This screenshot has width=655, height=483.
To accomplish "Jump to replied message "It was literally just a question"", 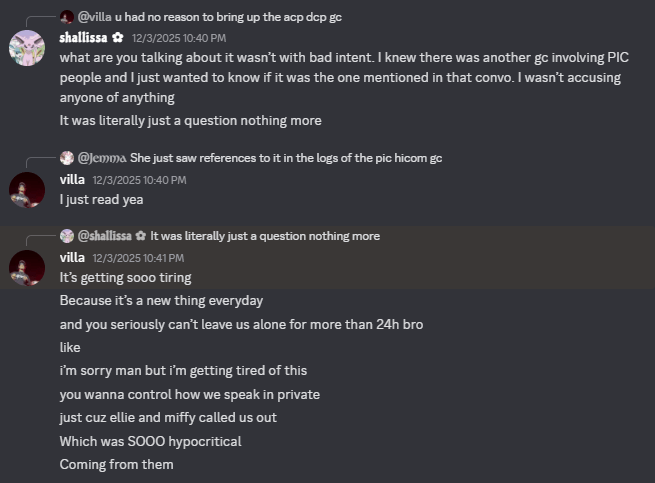I will (265, 236).
